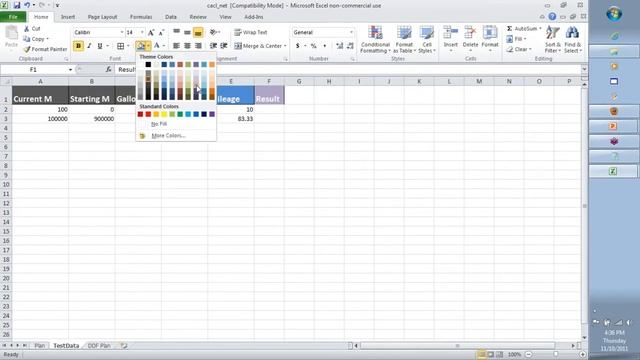Screen dimensions: 640x360
Task: Open the Borders dropdown arrow
Action: pos(128,46)
